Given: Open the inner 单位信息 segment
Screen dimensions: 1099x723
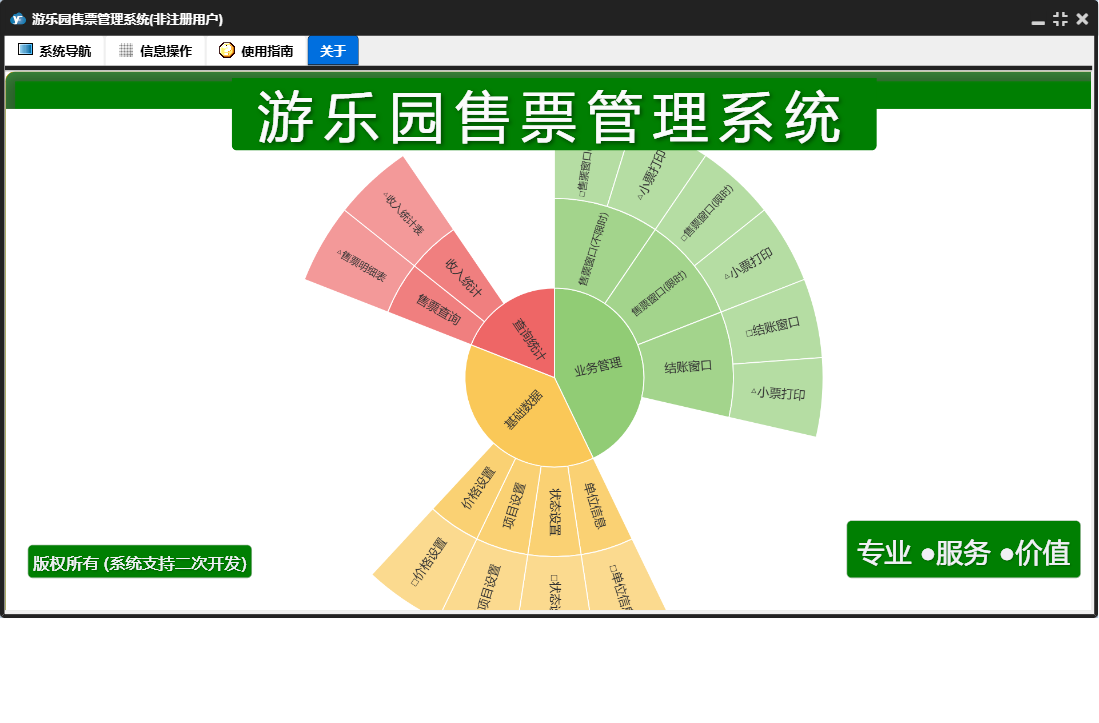Looking at the screenshot, I should 596,506.
